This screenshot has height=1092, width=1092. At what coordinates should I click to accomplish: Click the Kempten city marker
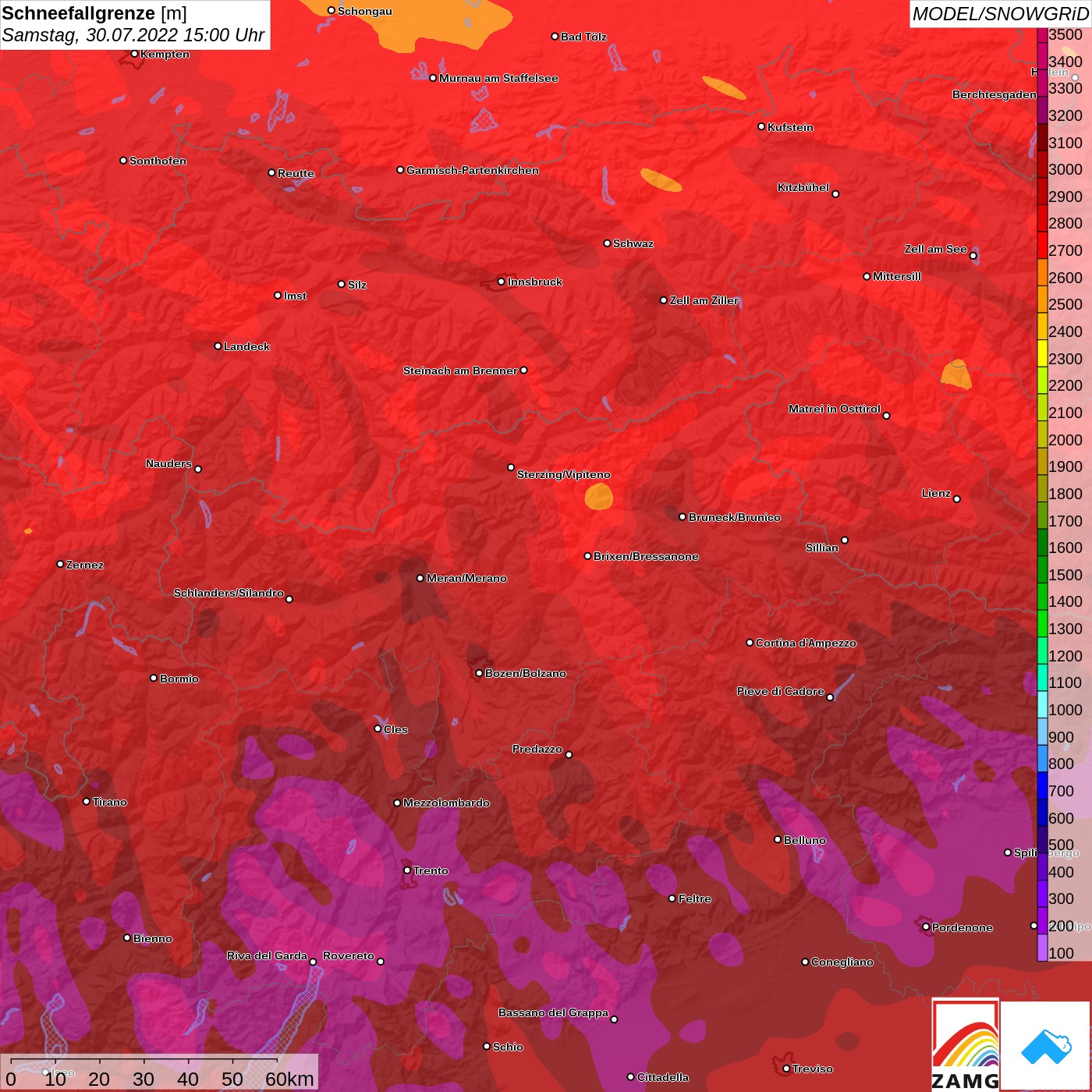coord(134,54)
